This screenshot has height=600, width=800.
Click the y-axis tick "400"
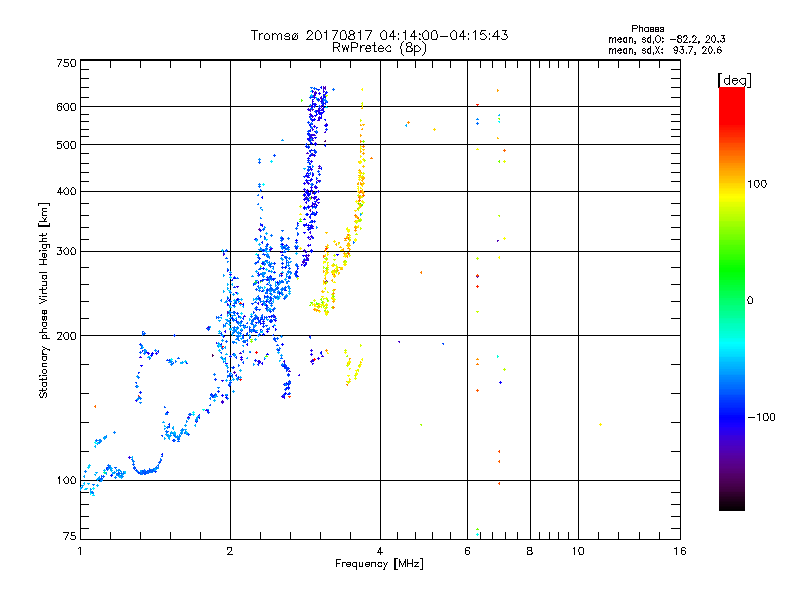[66, 191]
